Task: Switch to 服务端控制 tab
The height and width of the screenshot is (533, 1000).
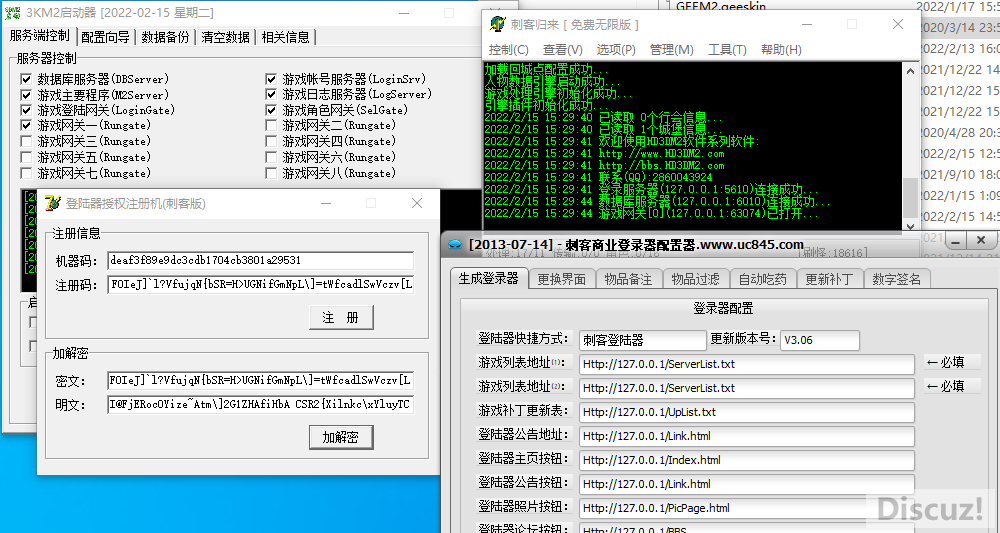Action: click(40, 36)
